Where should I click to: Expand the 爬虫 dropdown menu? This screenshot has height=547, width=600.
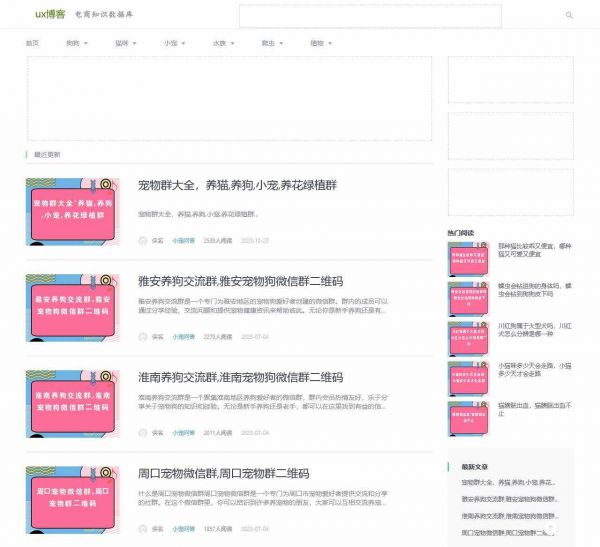click(x=272, y=43)
